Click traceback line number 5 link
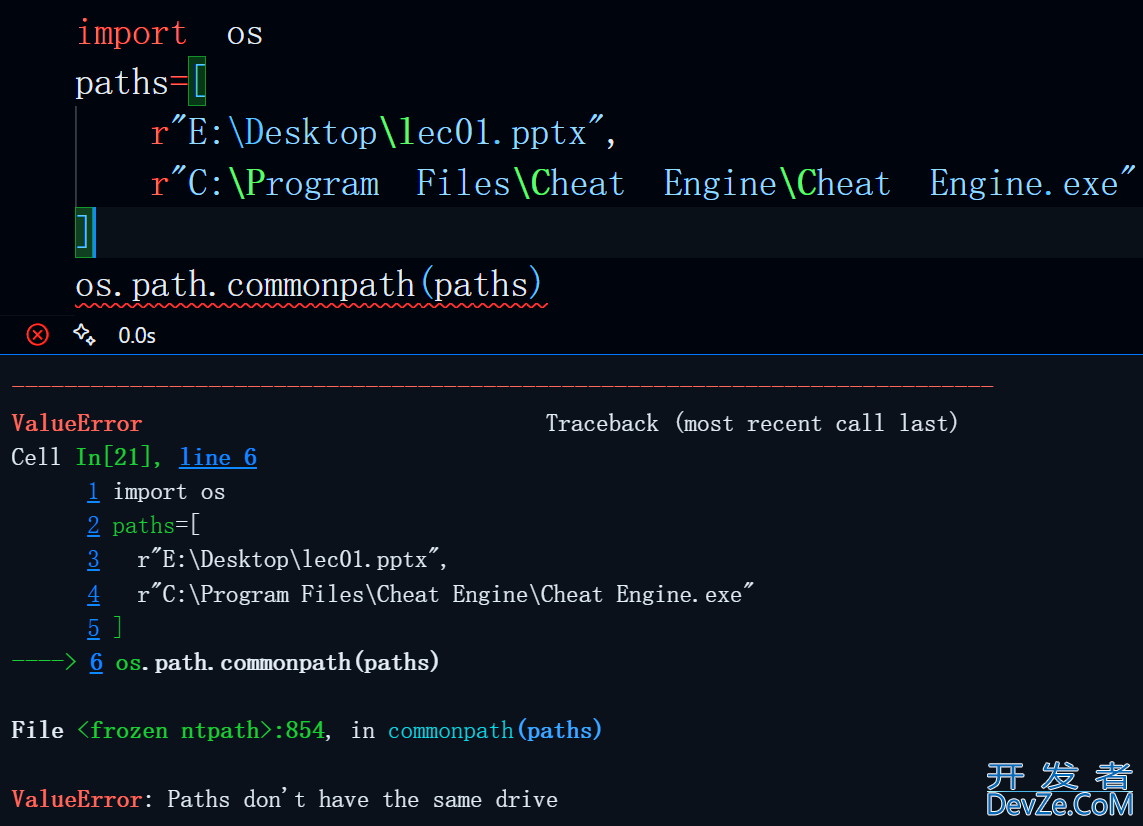 (93, 628)
